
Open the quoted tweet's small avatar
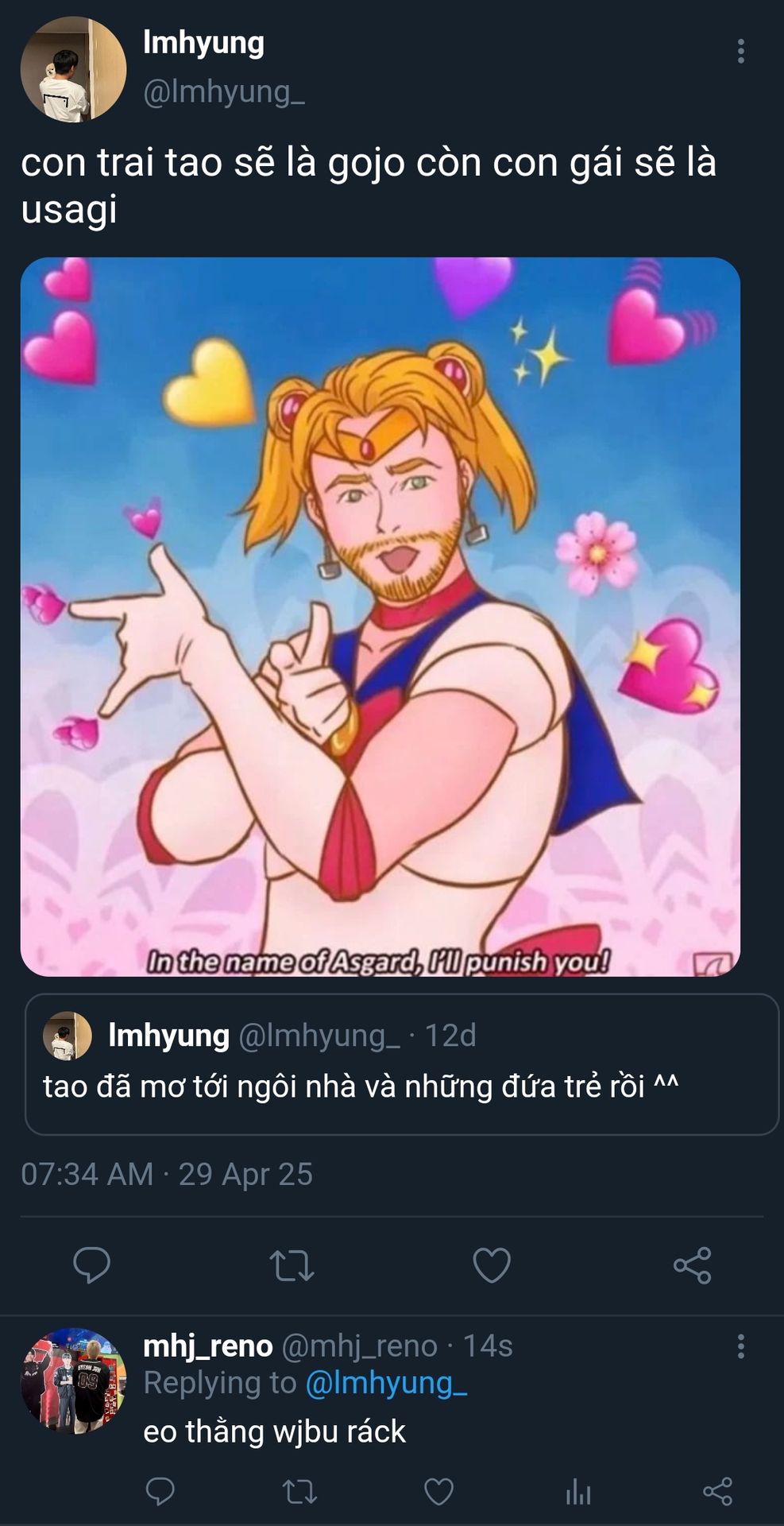(x=68, y=1036)
